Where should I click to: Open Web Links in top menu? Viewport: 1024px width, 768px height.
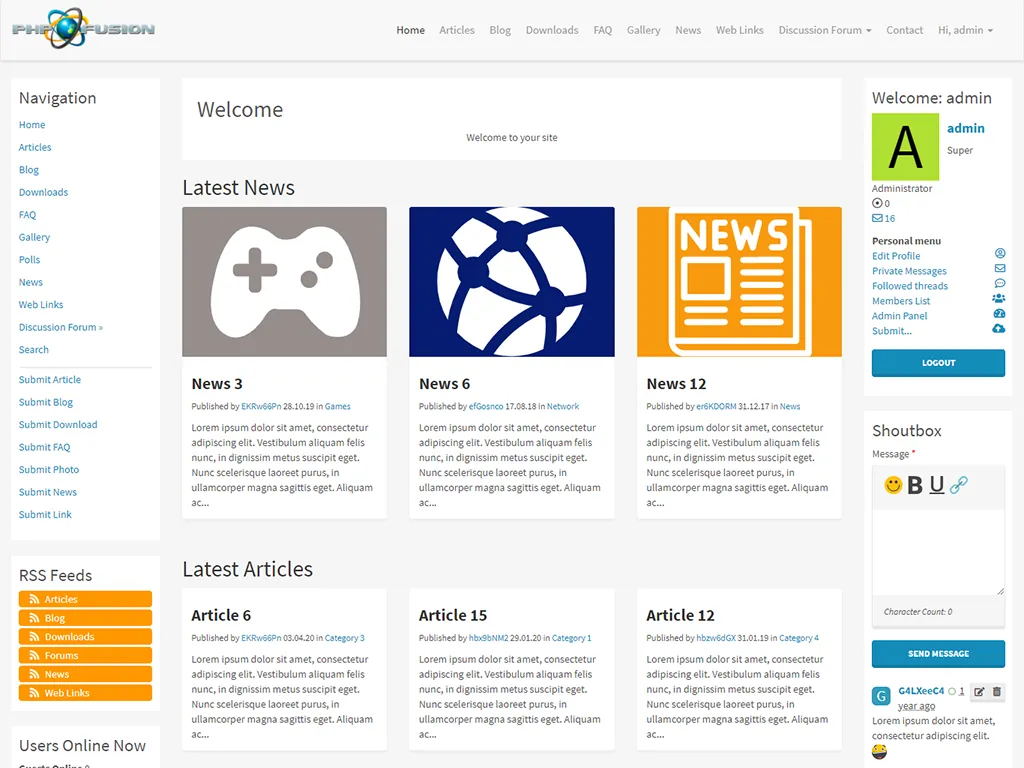click(739, 30)
